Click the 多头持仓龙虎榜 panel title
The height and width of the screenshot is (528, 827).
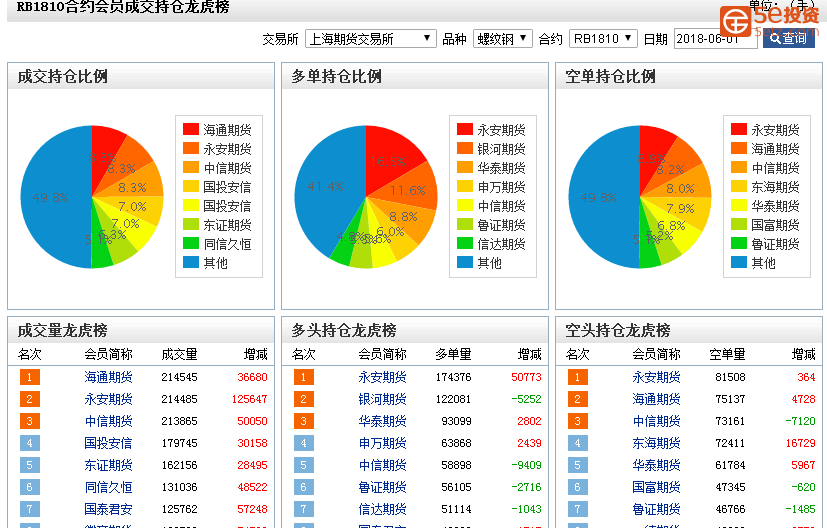344,330
